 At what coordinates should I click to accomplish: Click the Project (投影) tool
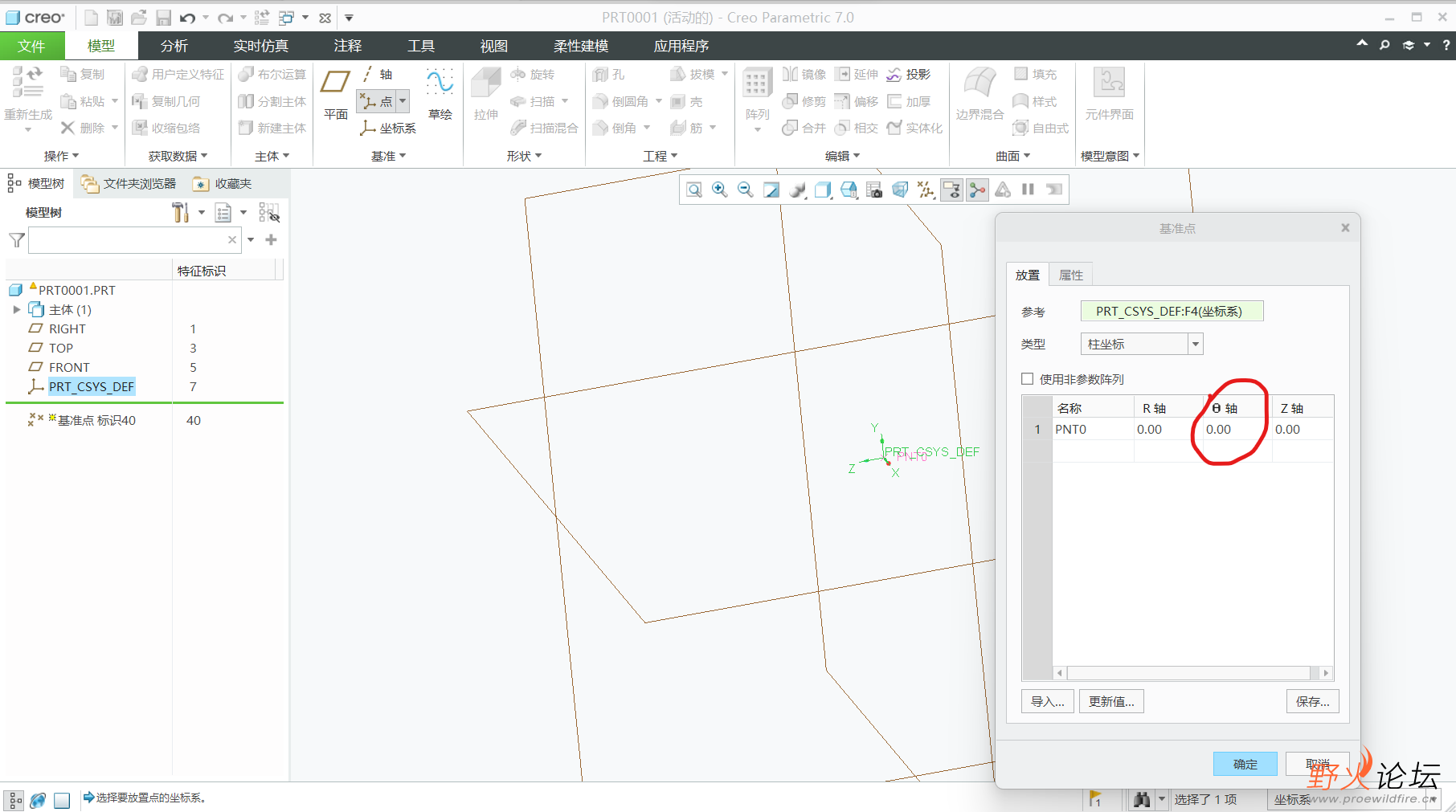point(909,75)
